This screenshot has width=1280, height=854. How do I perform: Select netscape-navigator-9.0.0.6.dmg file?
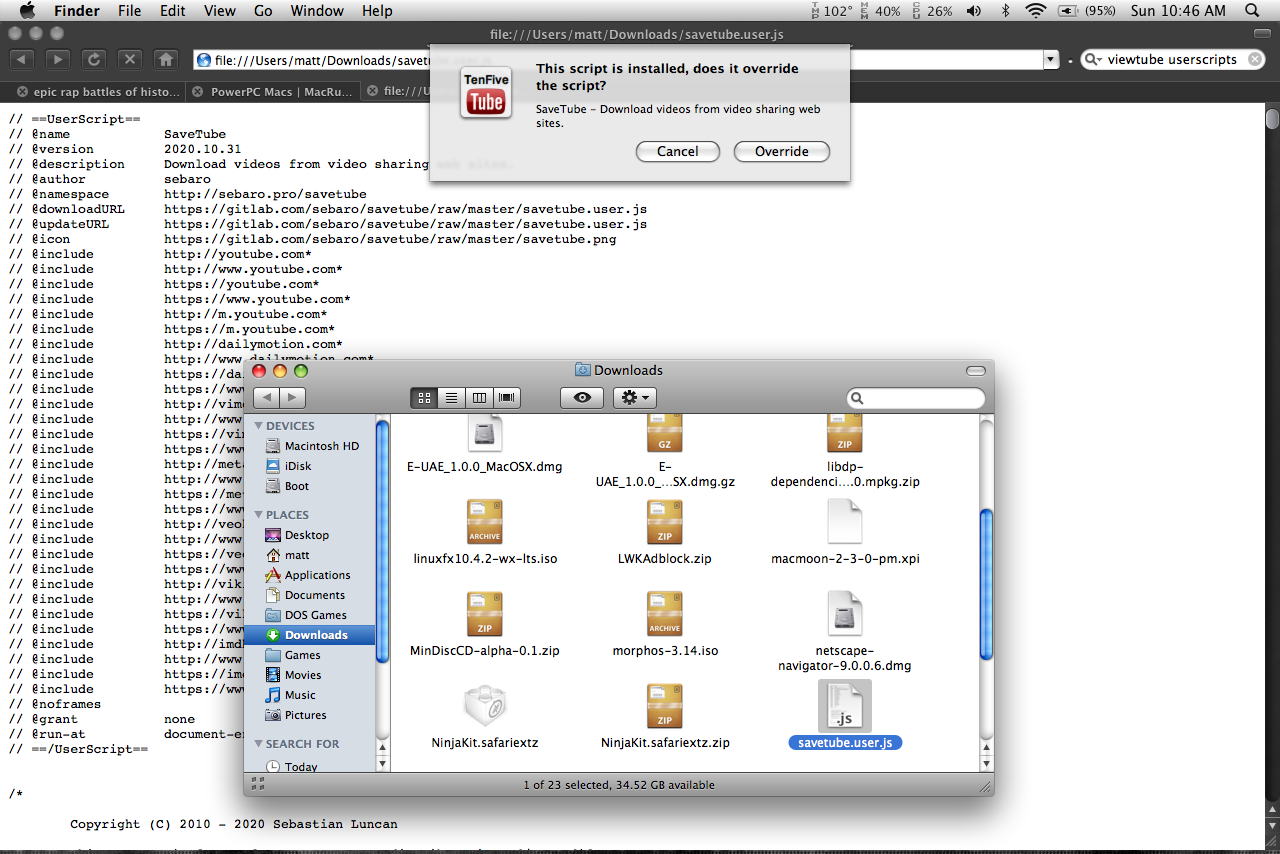click(845, 630)
